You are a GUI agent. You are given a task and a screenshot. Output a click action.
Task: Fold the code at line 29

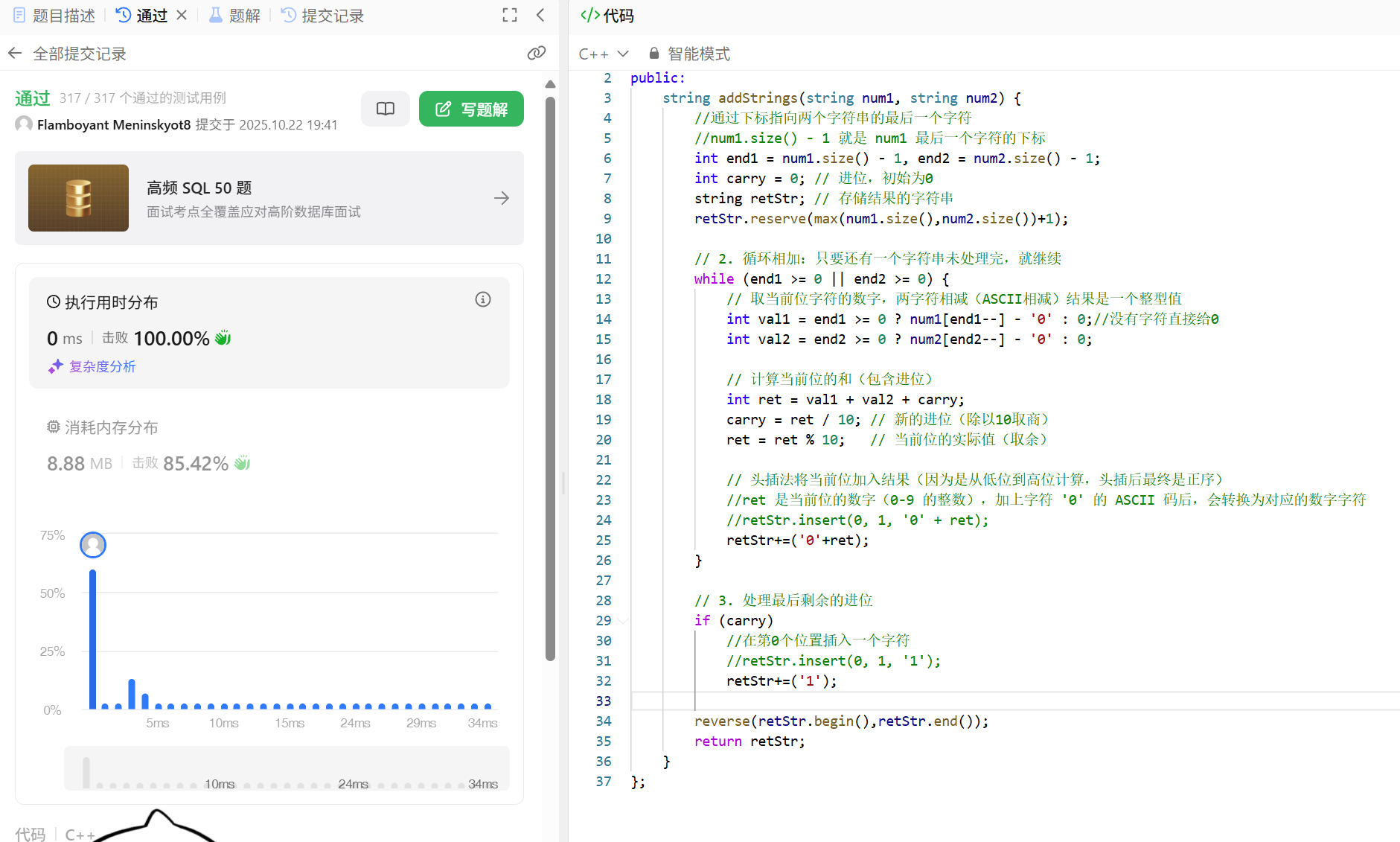[x=624, y=620]
